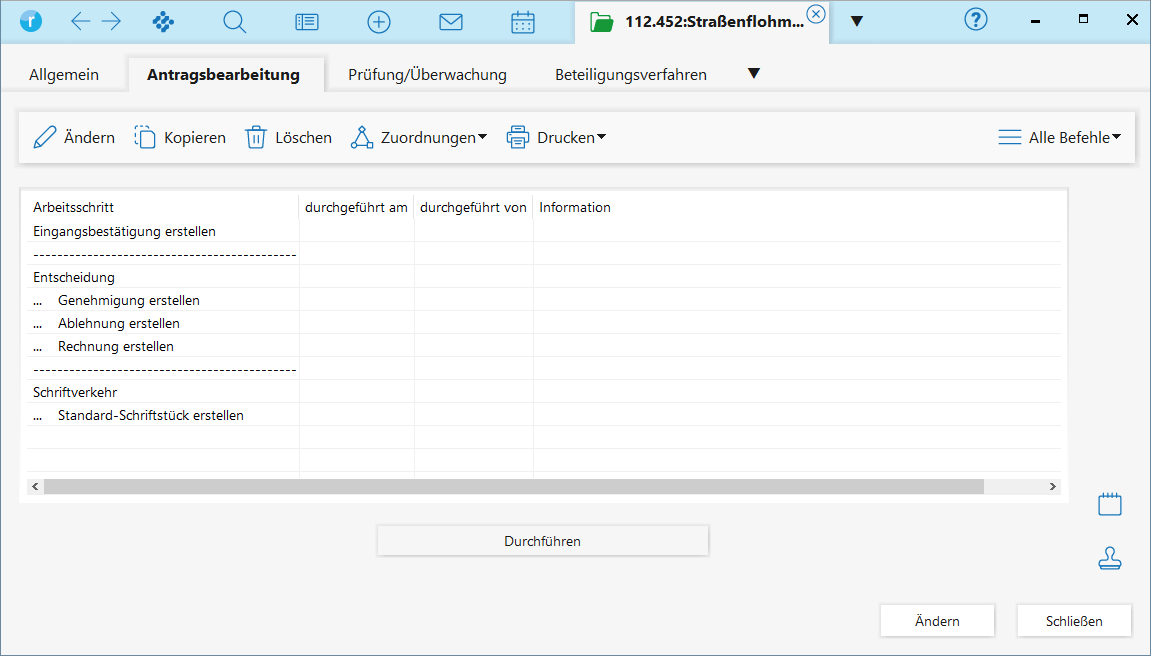The height and width of the screenshot is (656, 1151).
Task: Open the Beteiligungsverfahren tab
Action: 631,75
